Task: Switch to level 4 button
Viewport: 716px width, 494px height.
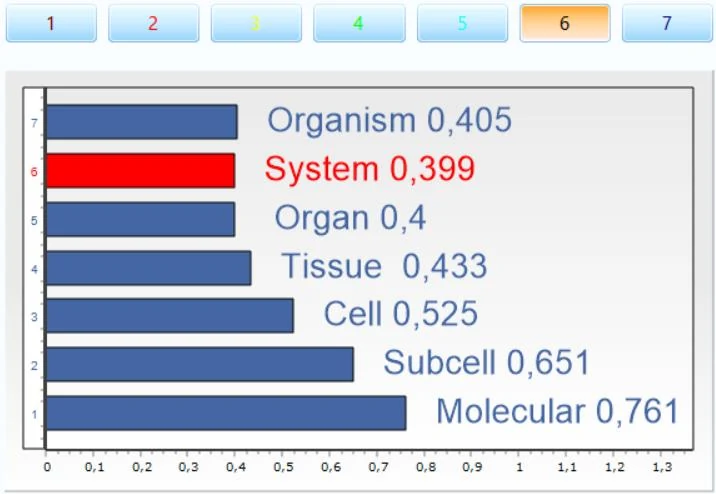Action: [359, 23]
